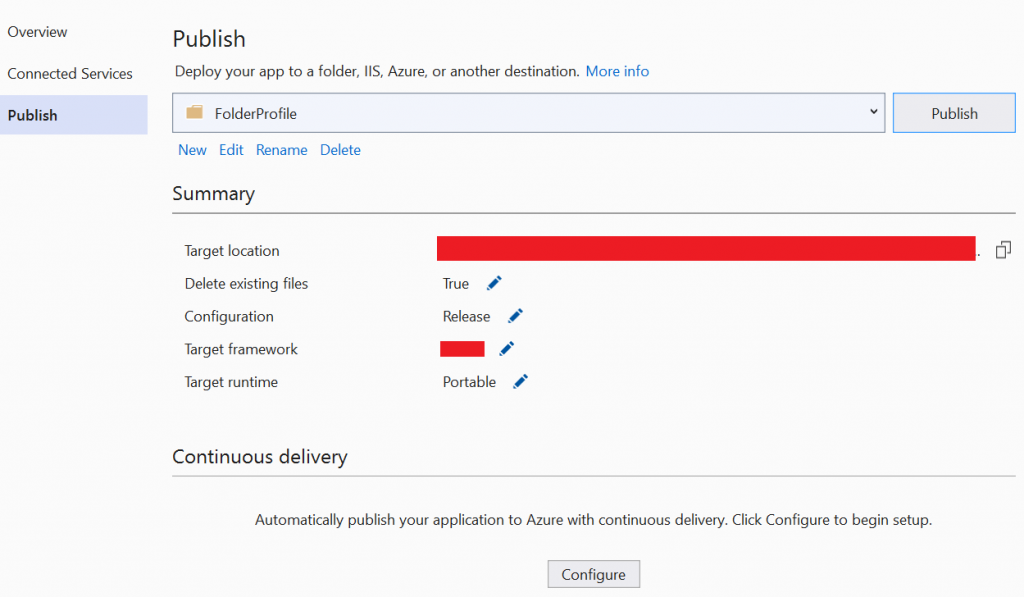Edit the Target framework with pencil icon

pos(506,348)
